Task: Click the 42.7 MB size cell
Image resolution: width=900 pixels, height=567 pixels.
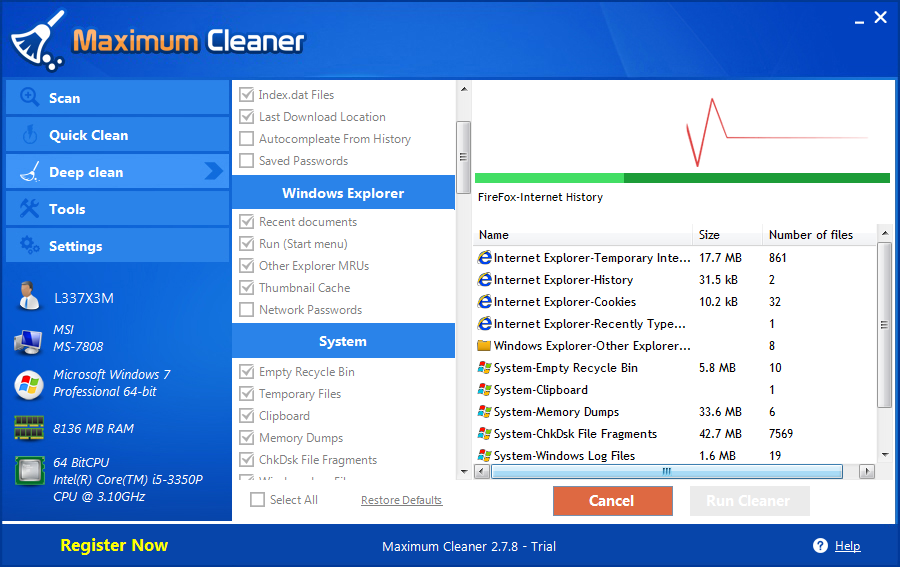Action: 720,434
